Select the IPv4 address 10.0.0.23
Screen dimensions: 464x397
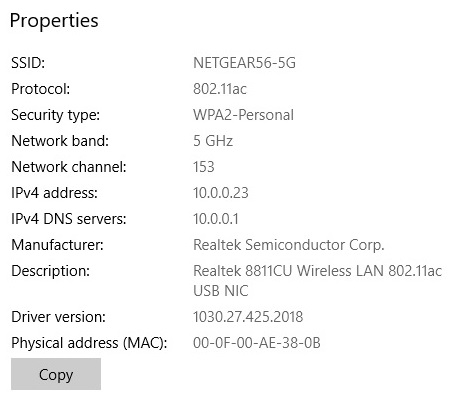point(221,193)
